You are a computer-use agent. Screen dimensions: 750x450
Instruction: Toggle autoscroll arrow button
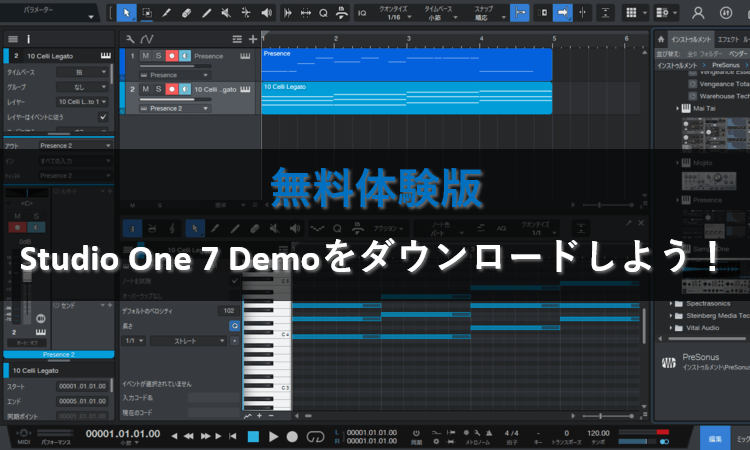[562, 13]
